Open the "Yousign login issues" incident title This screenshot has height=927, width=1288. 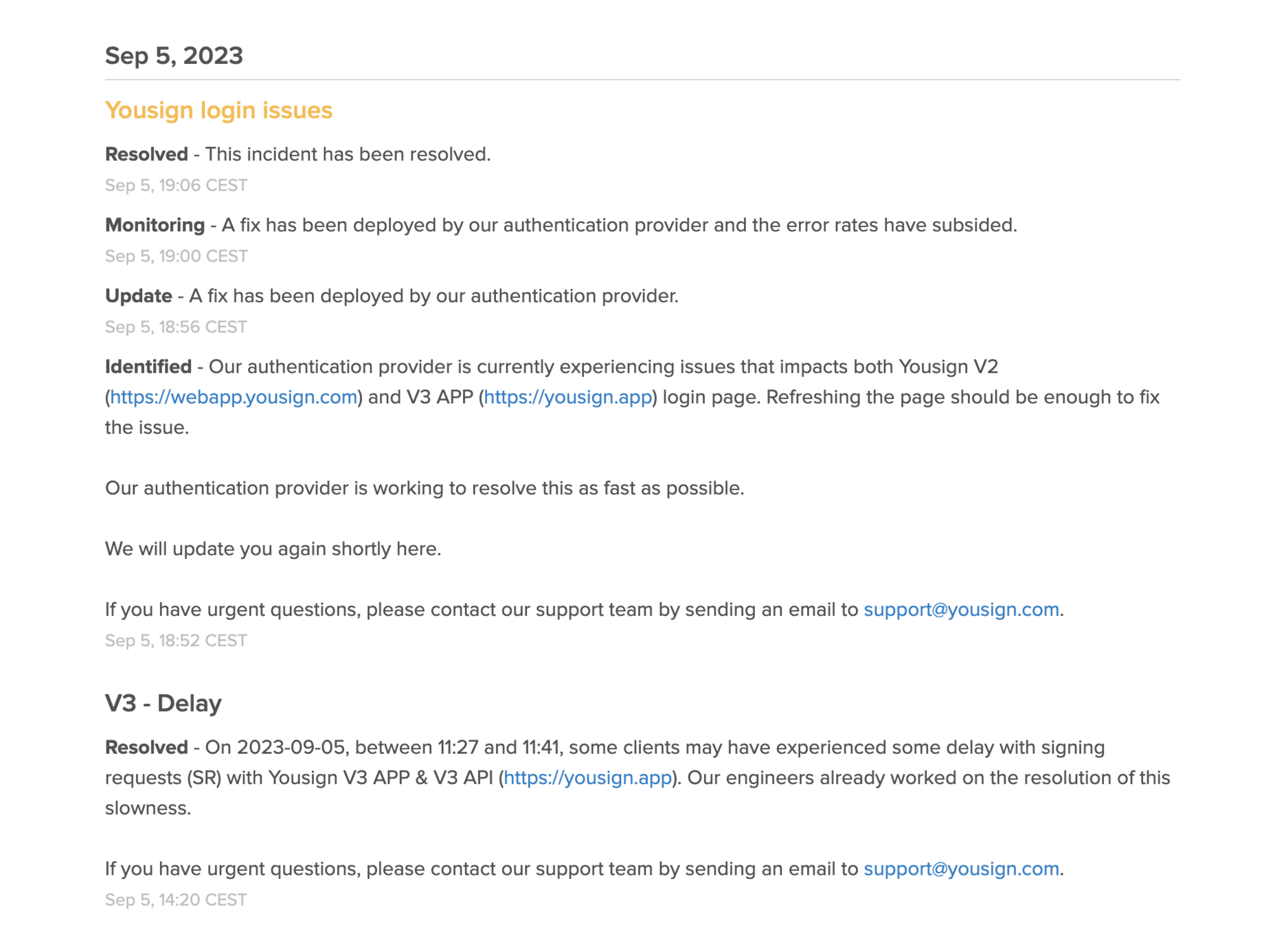(218, 111)
